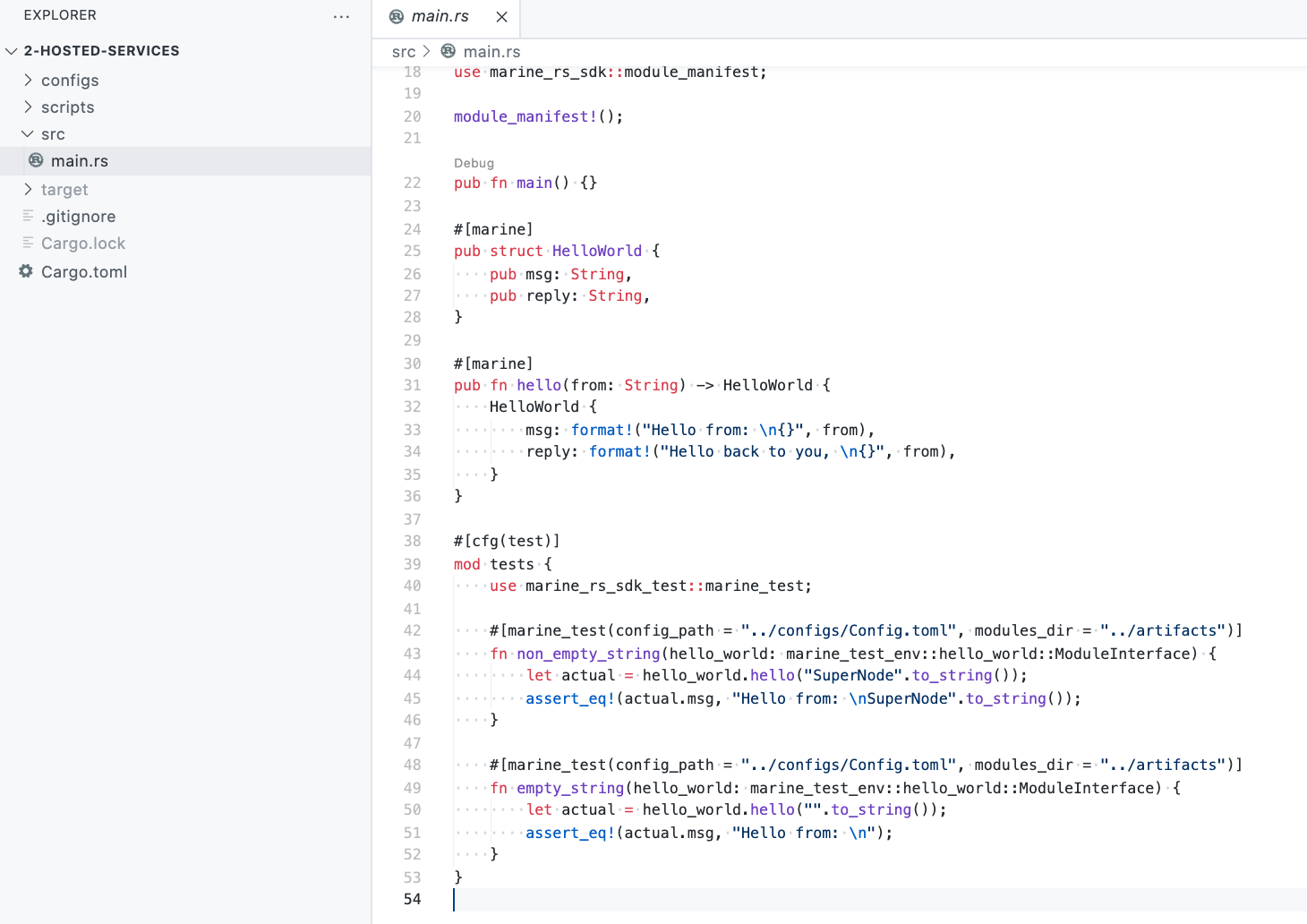
Task: Close the main.rs editor tab
Action: 501,17
